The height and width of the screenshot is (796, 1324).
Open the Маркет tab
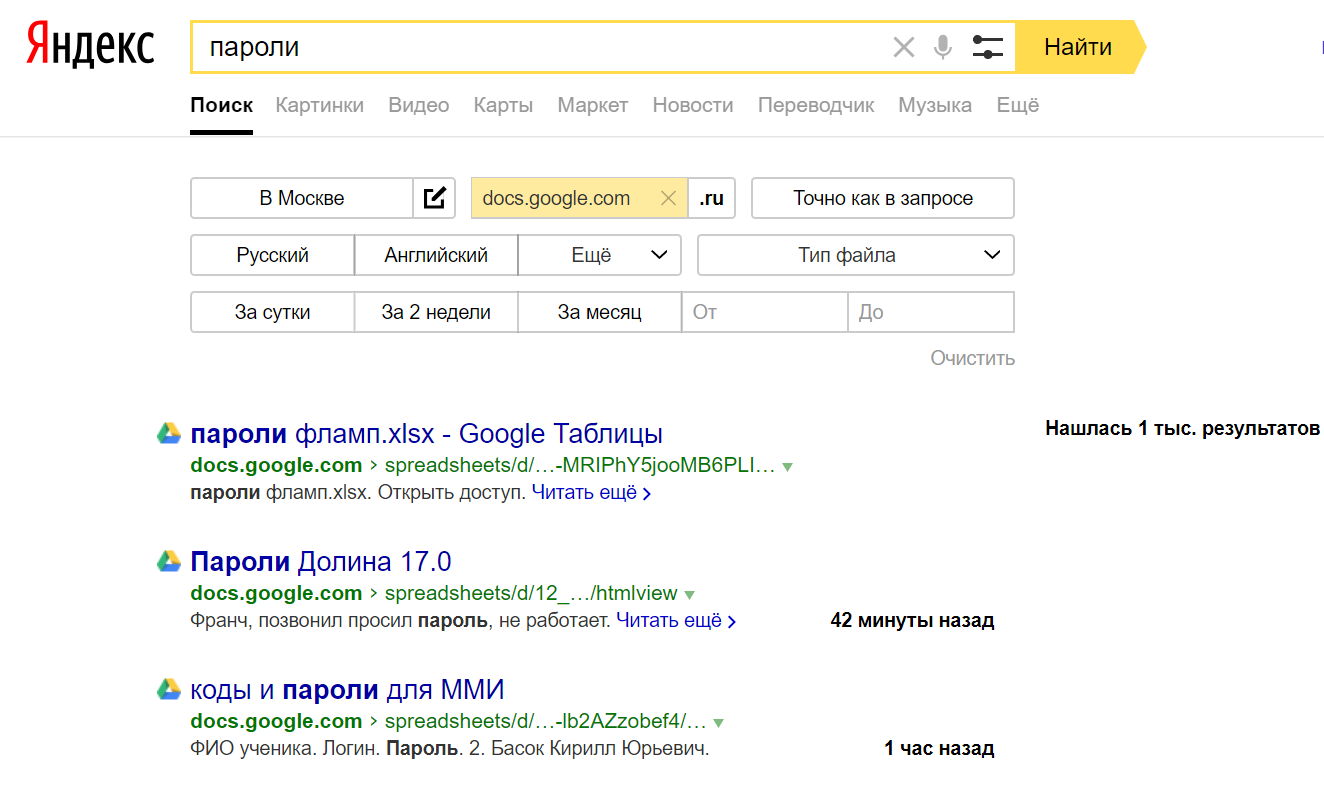593,105
